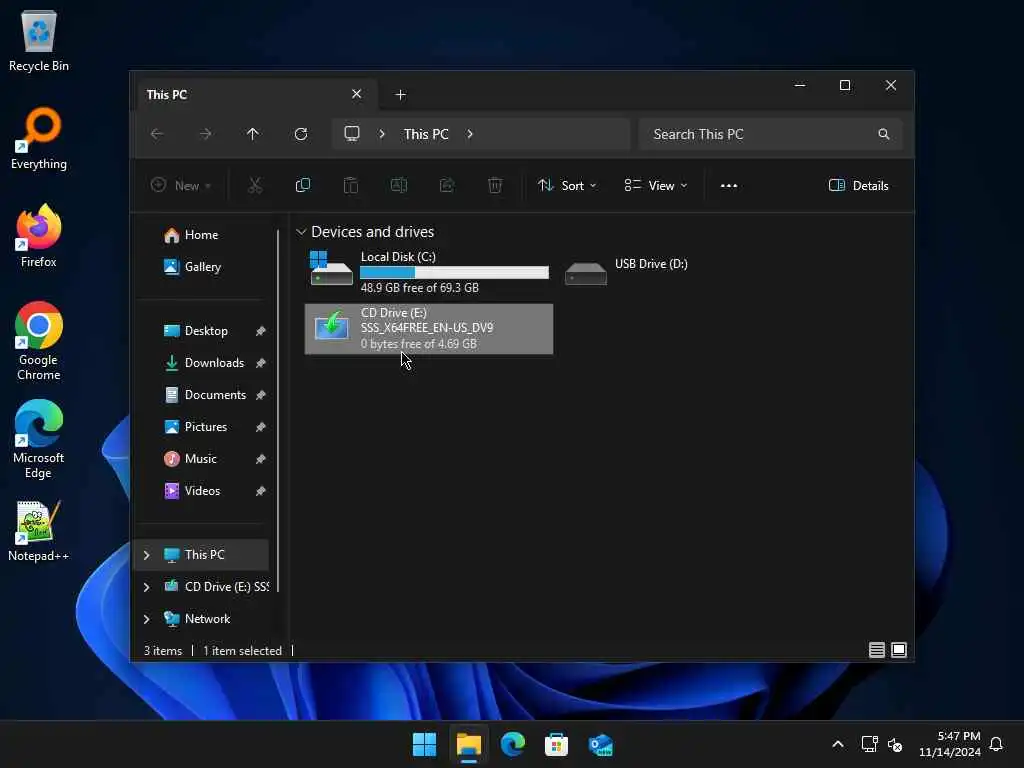1024x768 pixels.
Task: Expand CD Drive (E:) tree node
Action: tap(146, 587)
